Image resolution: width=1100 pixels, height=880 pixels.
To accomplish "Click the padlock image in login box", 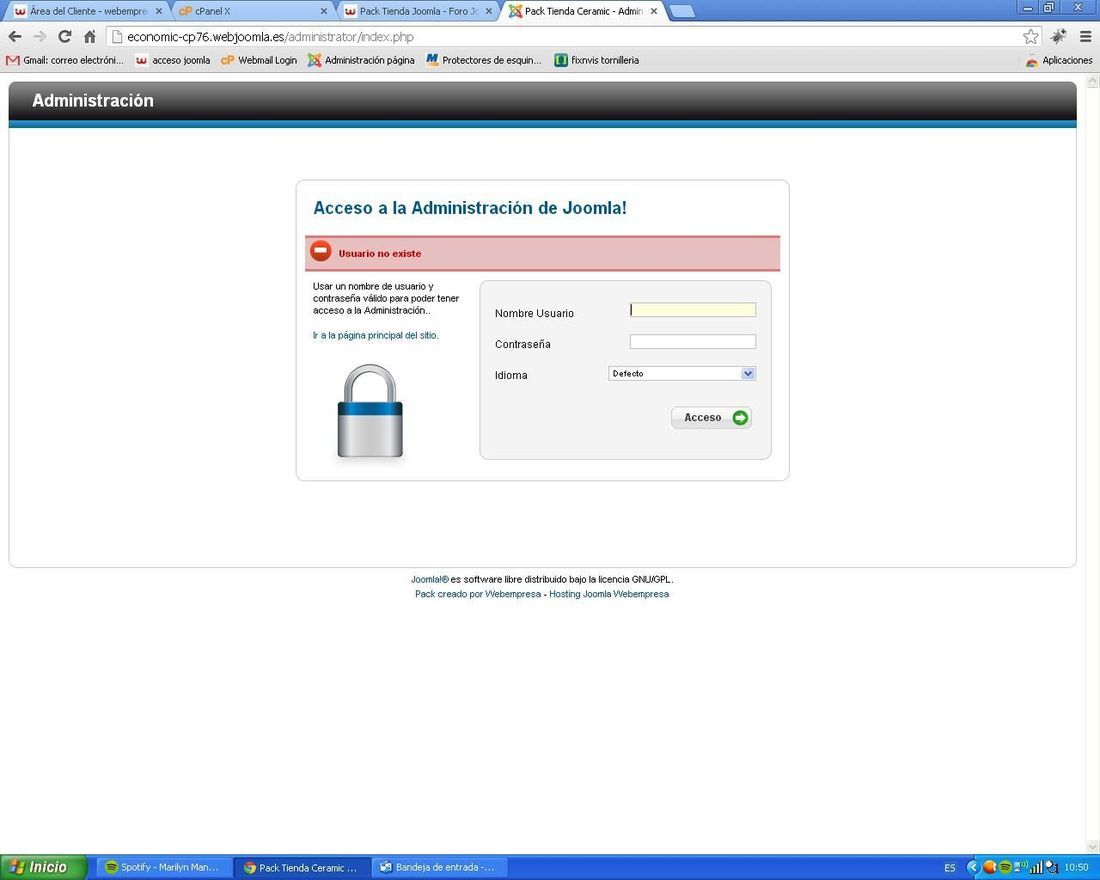I will point(370,411).
